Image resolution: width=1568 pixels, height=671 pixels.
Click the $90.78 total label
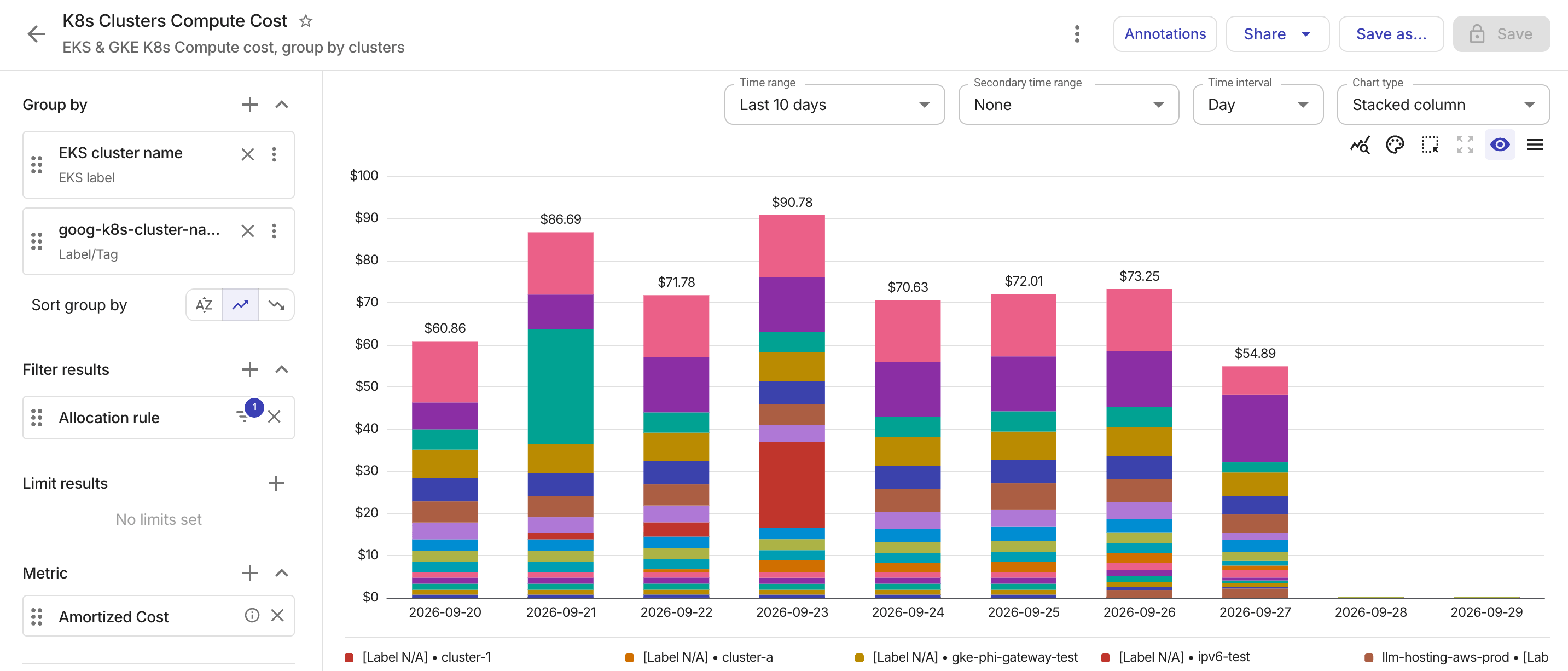tap(792, 202)
